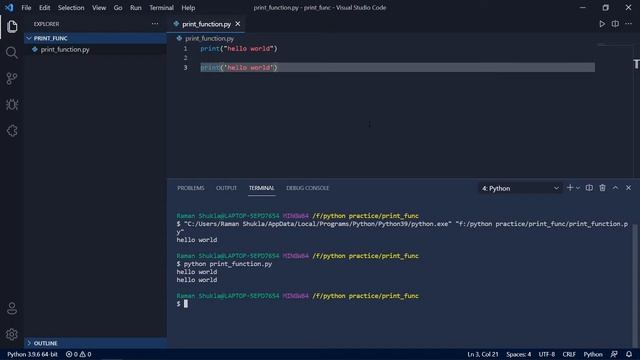This screenshot has height=360, width=640.
Task: Close the print_function.py editor tab
Action: [238, 24]
